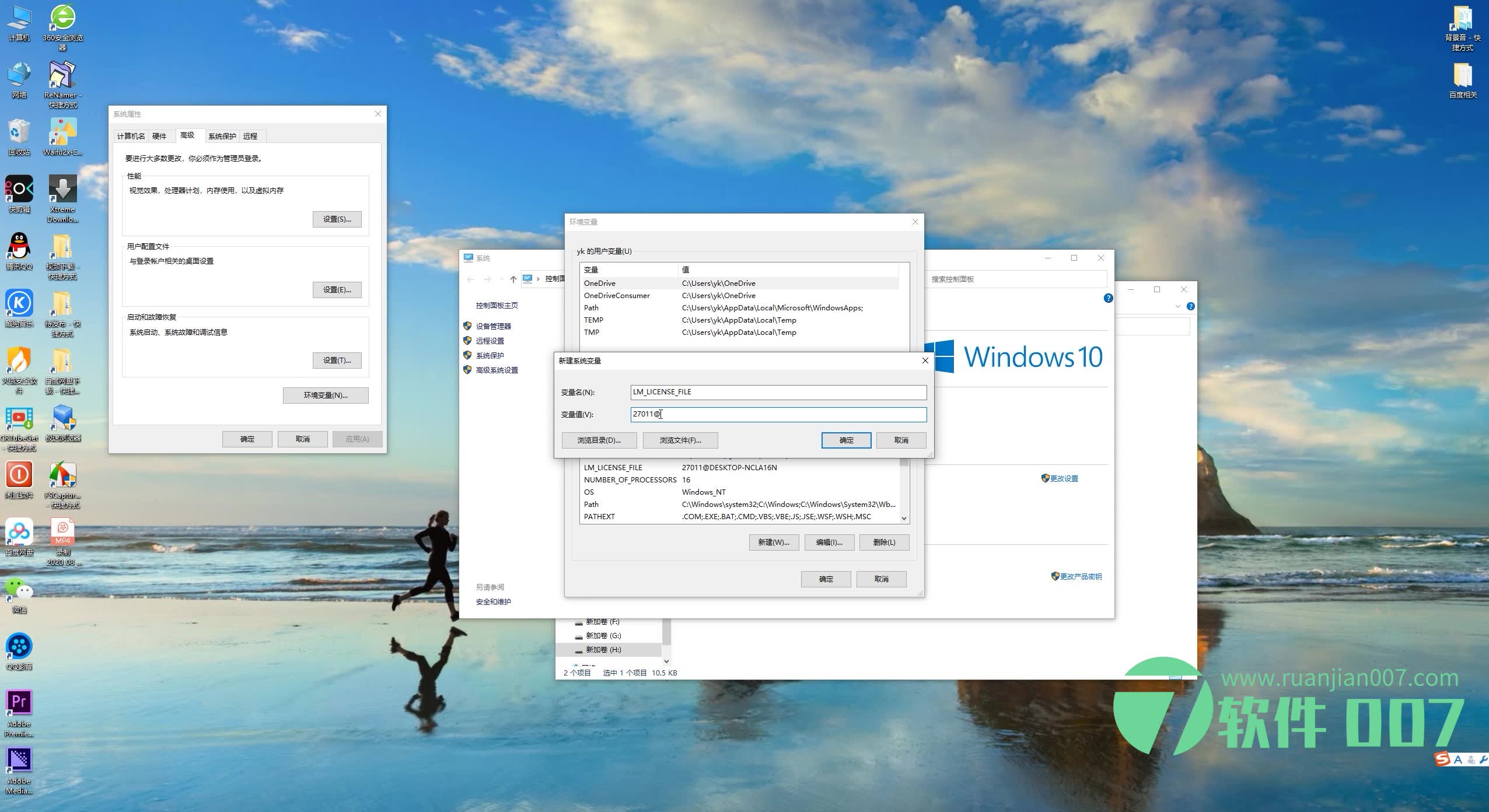
Task: Click 搜索控制面板 search field
Action: point(1016,279)
